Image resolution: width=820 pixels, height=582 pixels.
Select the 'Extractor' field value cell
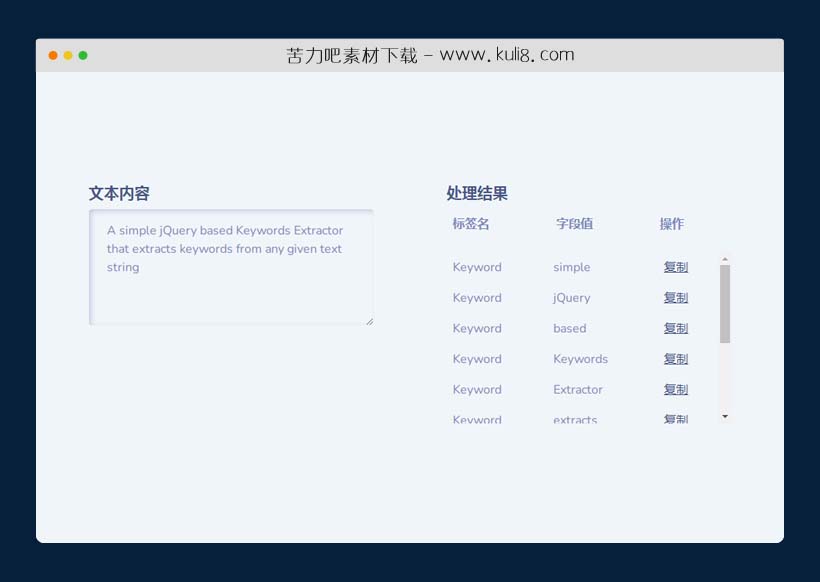(578, 390)
